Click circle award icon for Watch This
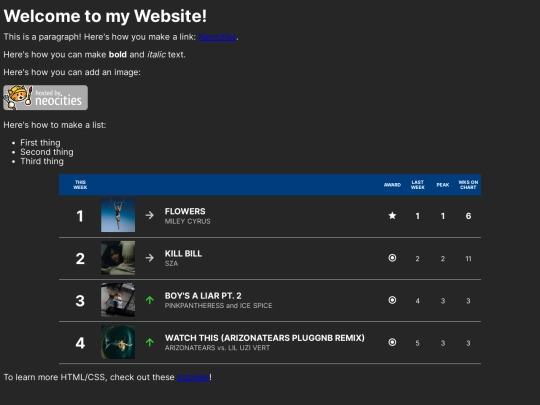The height and width of the screenshot is (405, 540). tap(392, 342)
